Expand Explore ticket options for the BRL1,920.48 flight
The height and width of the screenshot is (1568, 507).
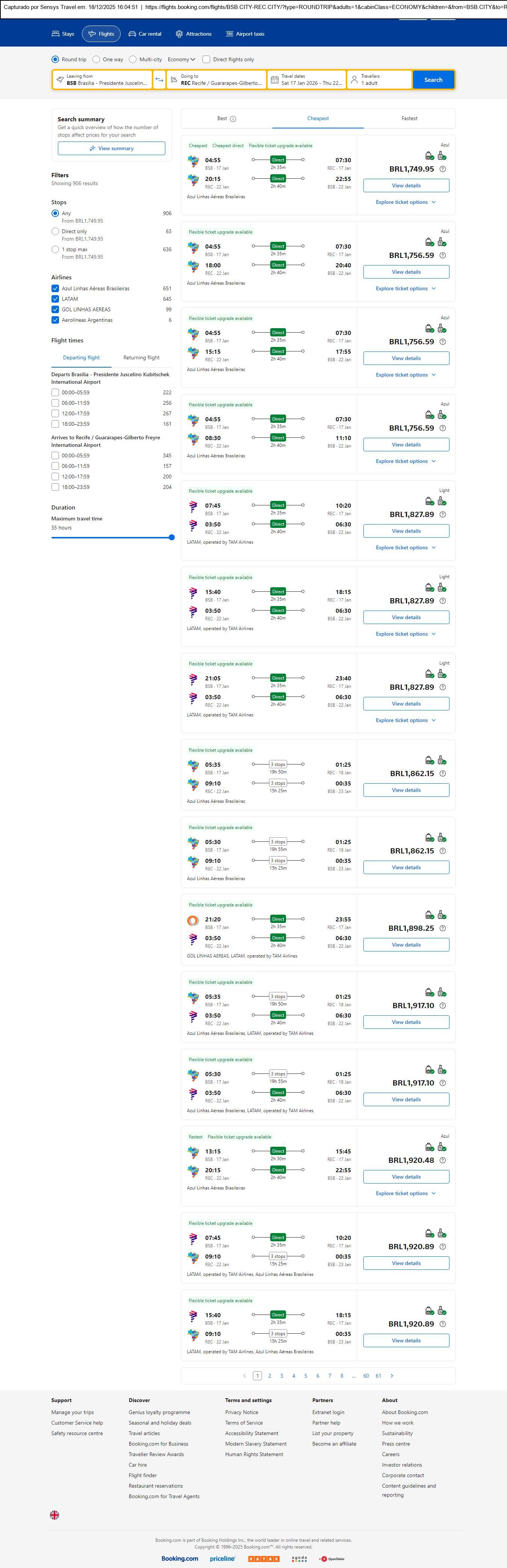click(405, 1193)
